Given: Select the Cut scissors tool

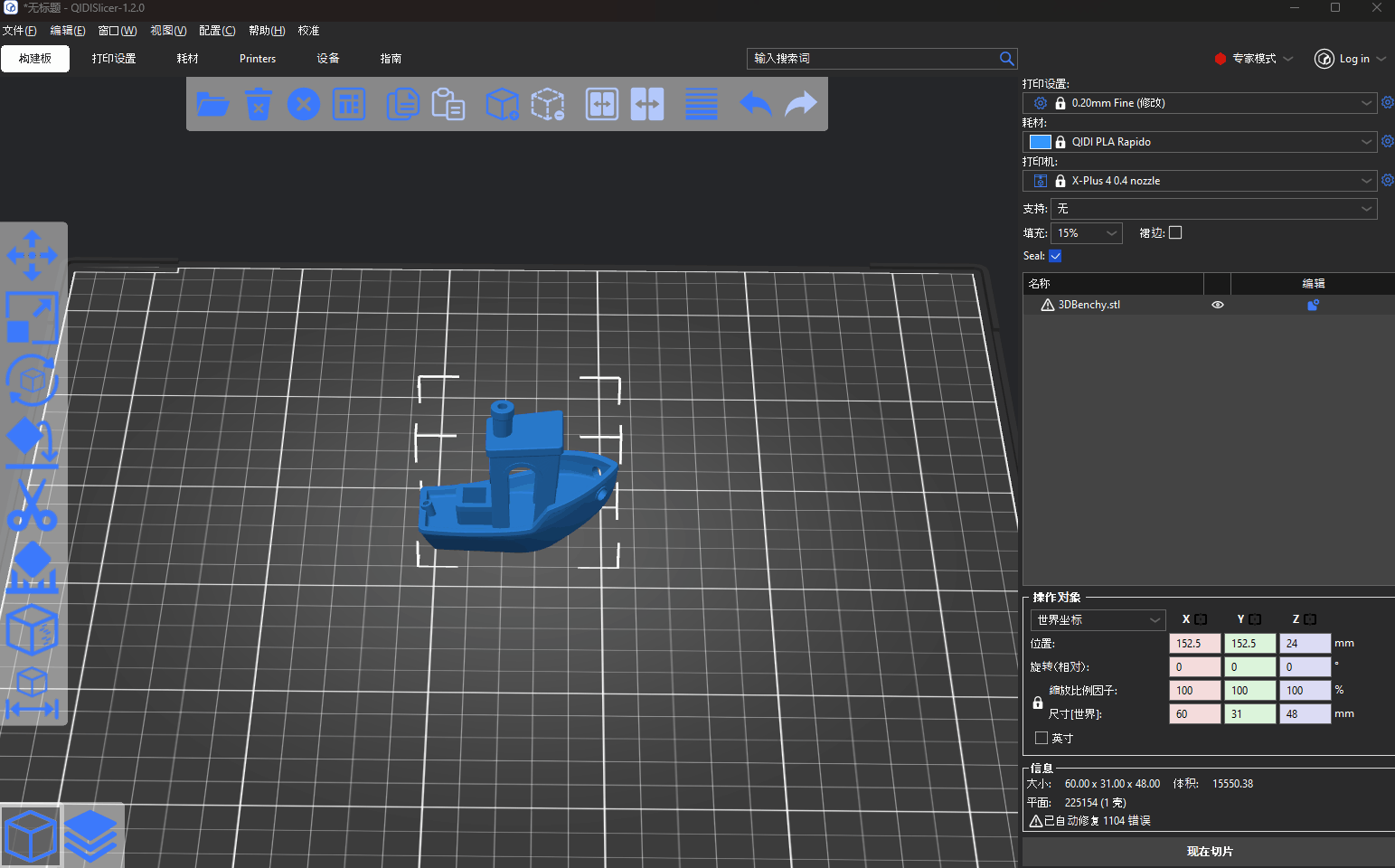Looking at the screenshot, I should pyautogui.click(x=33, y=505).
